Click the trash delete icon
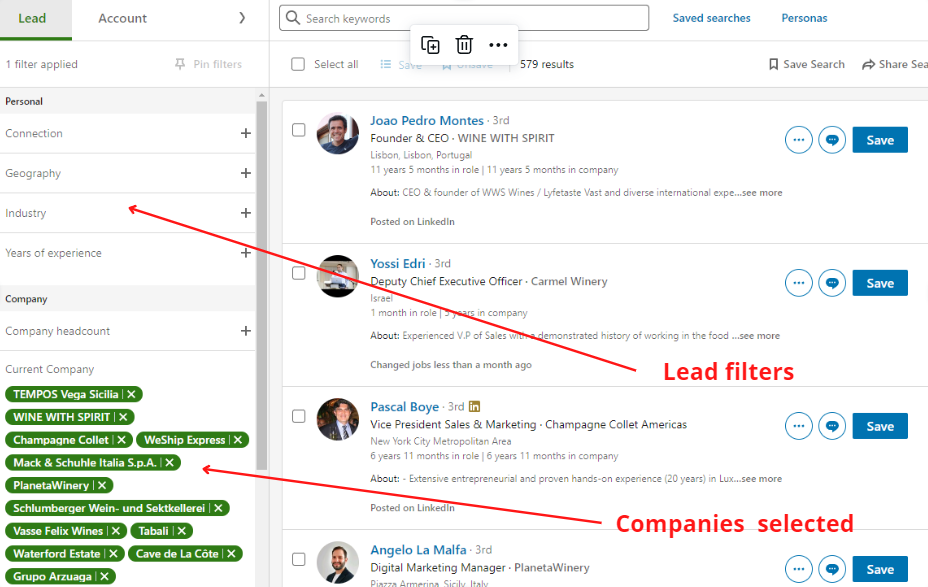Image resolution: width=928 pixels, height=587 pixels. coord(464,45)
